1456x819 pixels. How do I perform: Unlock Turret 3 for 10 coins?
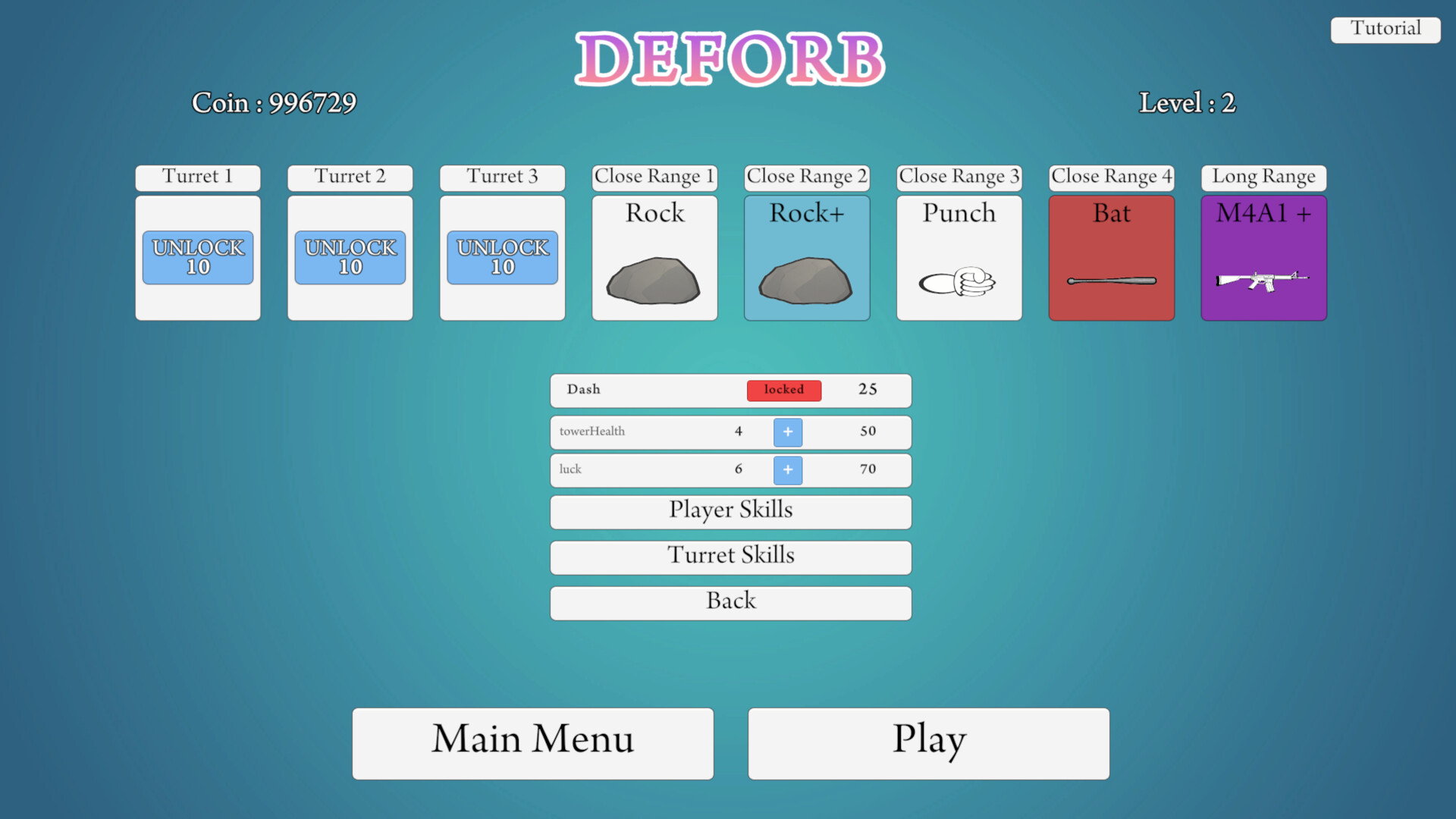[503, 258]
